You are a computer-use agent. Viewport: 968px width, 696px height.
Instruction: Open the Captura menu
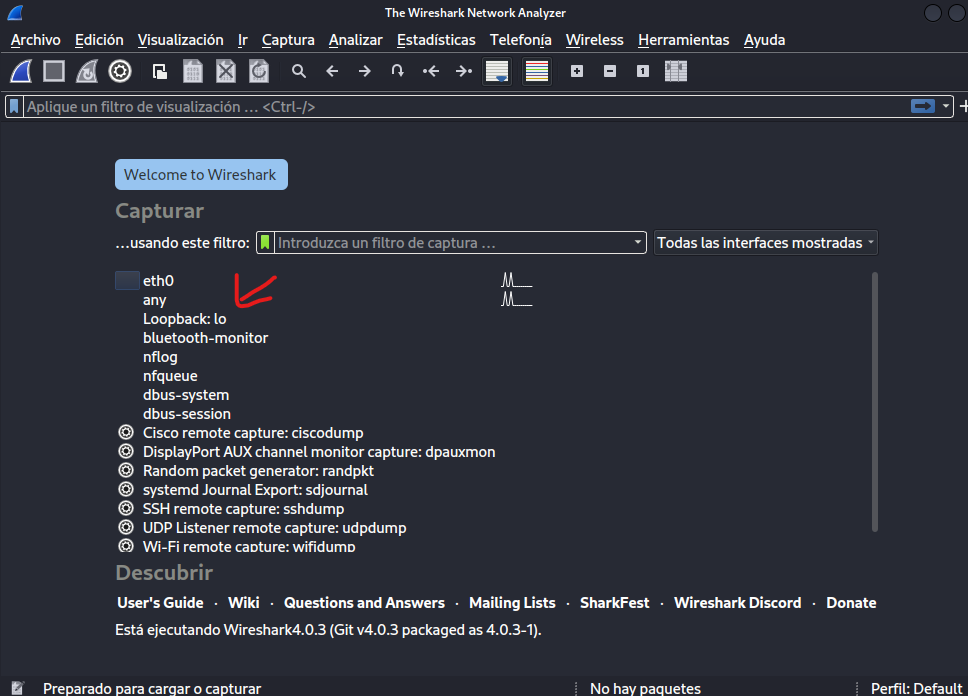[x=288, y=40]
